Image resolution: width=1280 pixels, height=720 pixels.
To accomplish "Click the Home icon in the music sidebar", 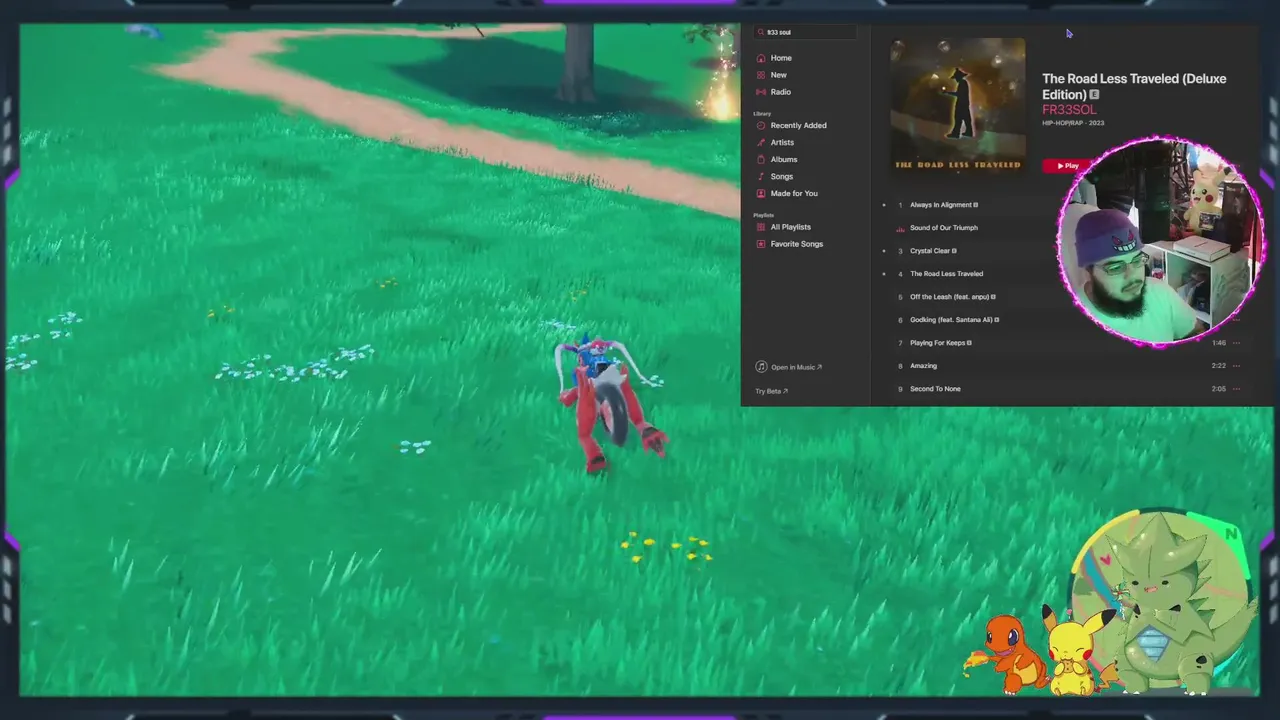I will (761, 58).
